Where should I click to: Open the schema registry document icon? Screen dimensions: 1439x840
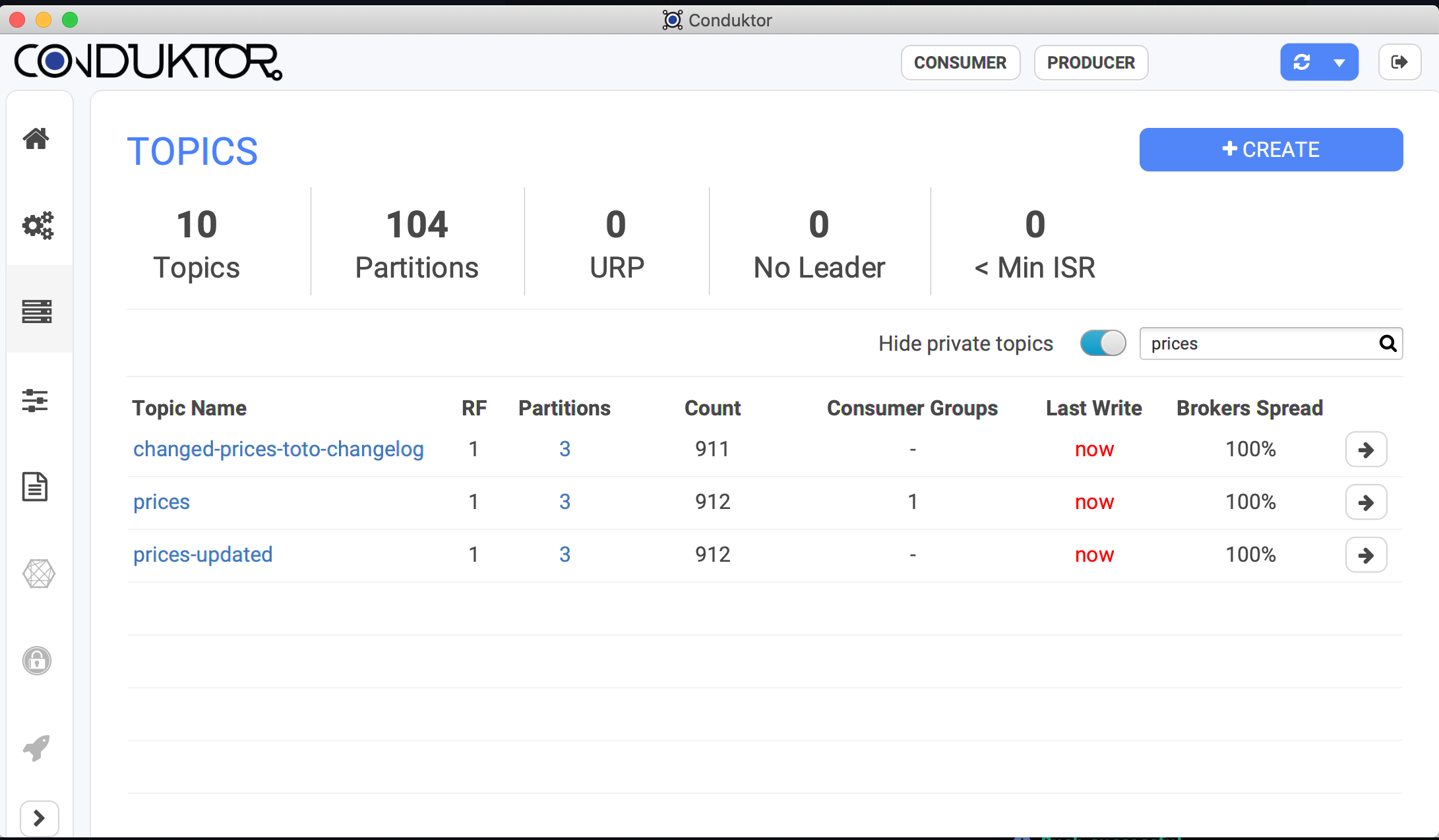[35, 487]
